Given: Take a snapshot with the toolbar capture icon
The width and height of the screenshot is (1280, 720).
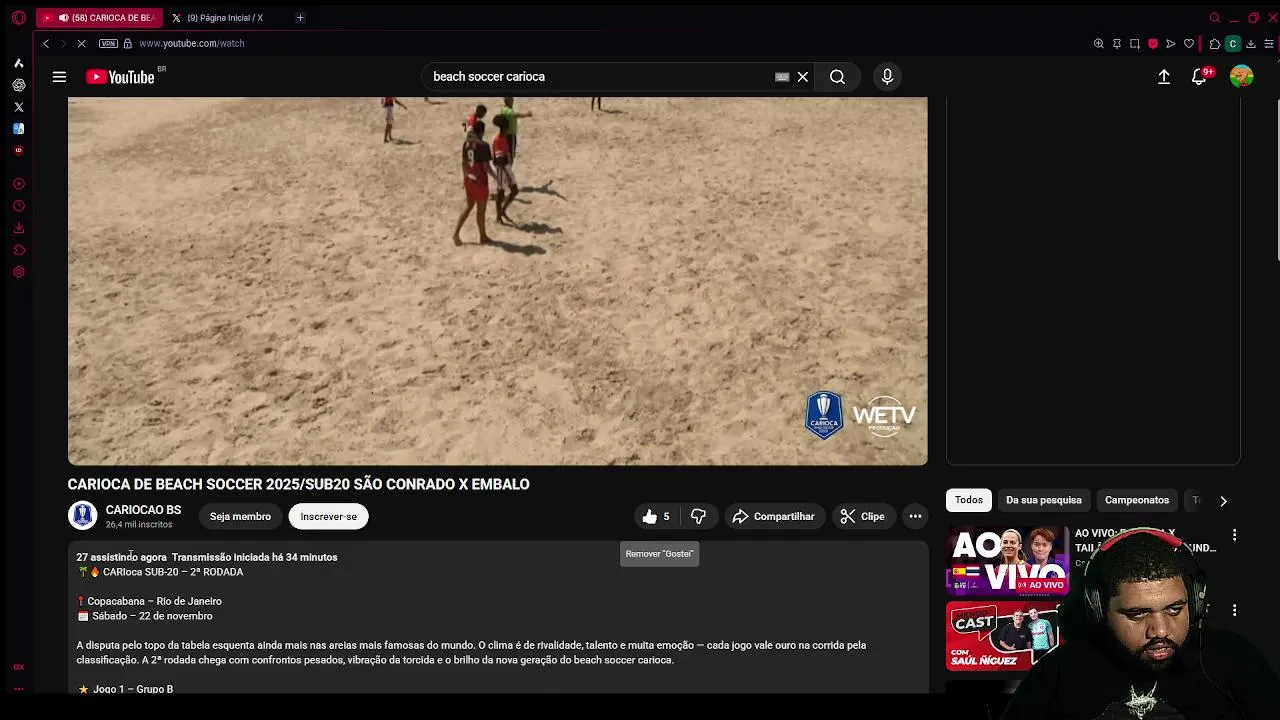Looking at the screenshot, I should pos(1134,43).
